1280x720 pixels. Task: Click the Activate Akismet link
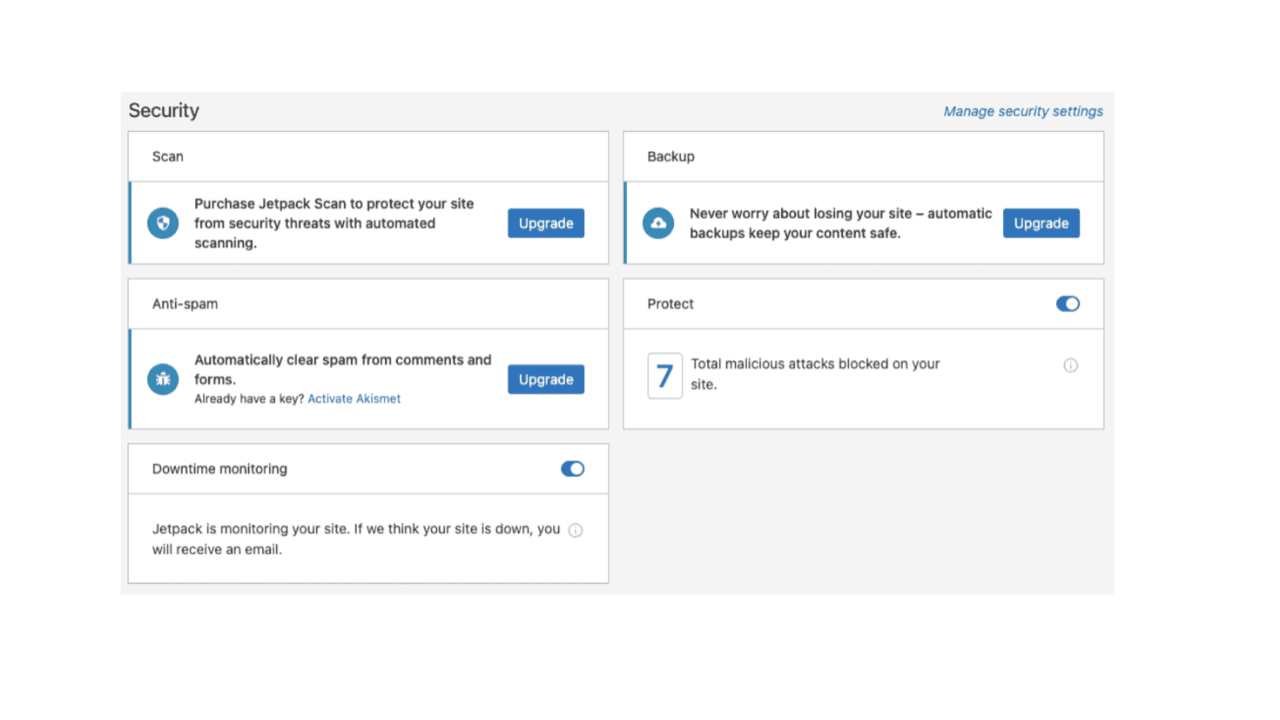[x=354, y=398]
